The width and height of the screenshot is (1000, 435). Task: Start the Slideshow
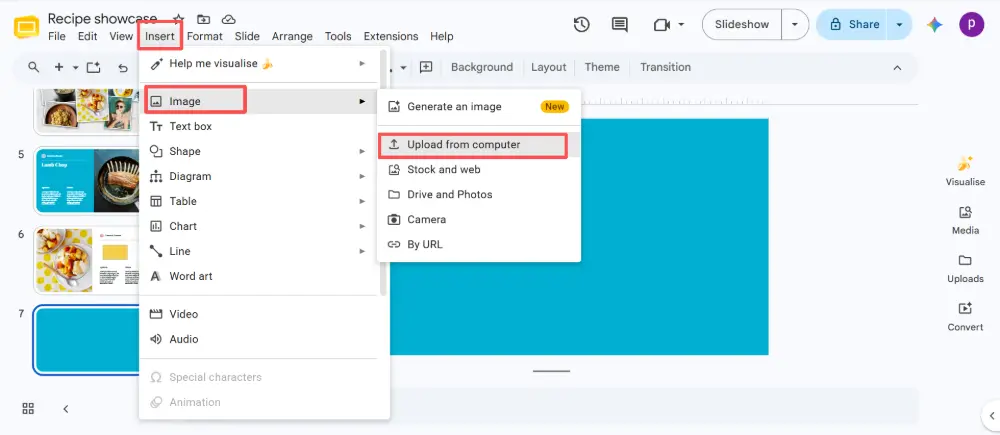(742, 25)
